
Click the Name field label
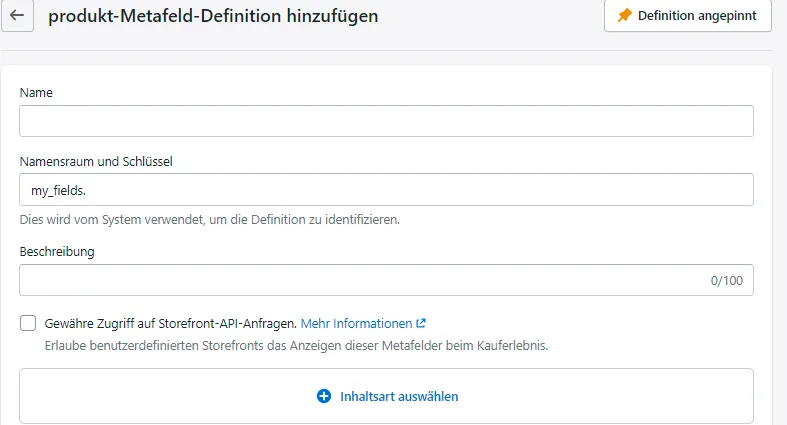point(36,92)
